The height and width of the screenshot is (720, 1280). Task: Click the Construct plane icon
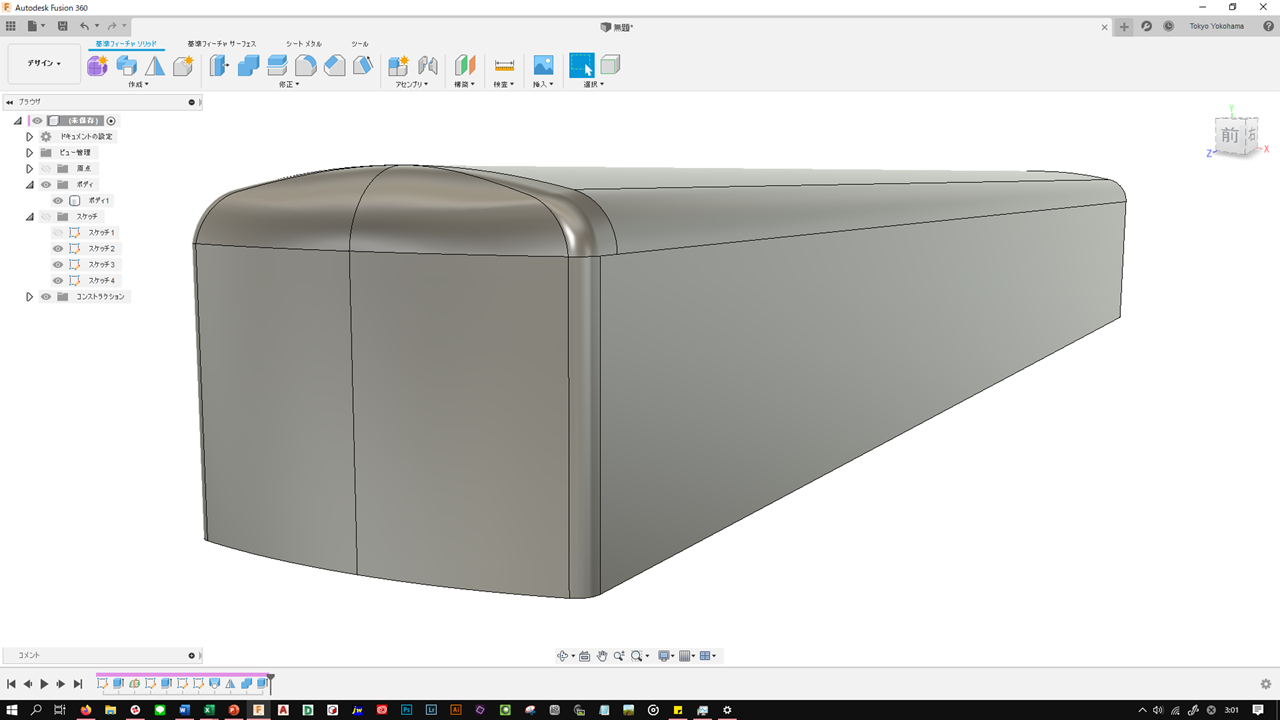[465, 66]
